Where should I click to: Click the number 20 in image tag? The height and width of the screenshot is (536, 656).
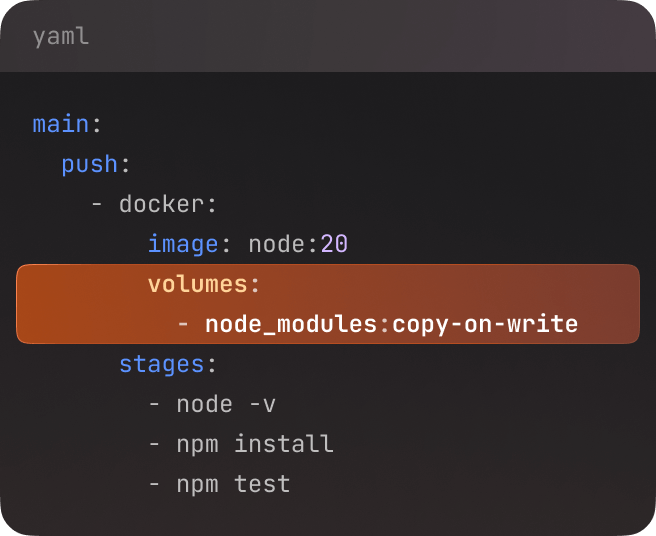click(334, 244)
